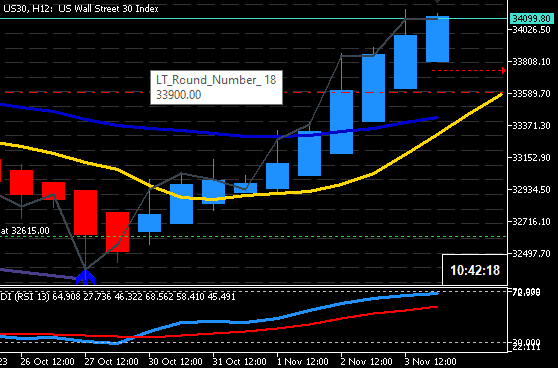
Task: Select the LT_Round_Number_18 tooltip box
Action: click(x=216, y=88)
